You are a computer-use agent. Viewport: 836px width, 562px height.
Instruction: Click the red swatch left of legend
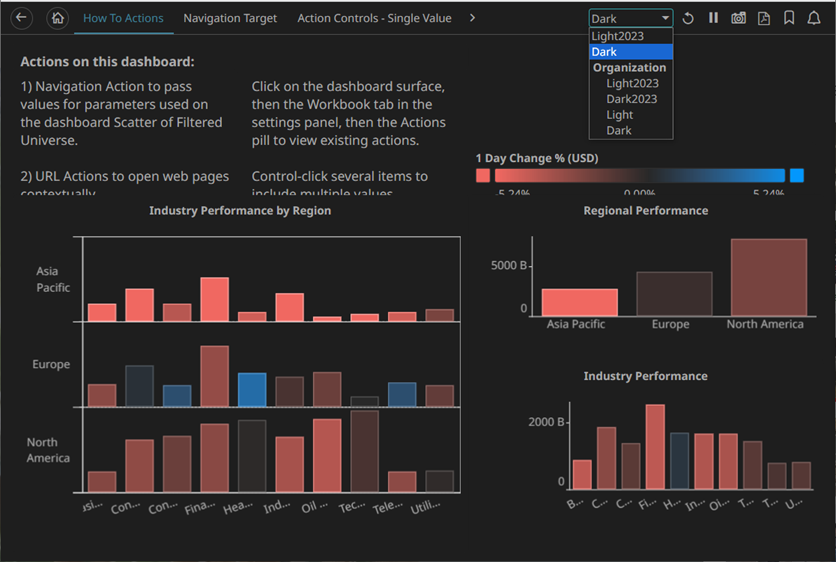(483, 176)
